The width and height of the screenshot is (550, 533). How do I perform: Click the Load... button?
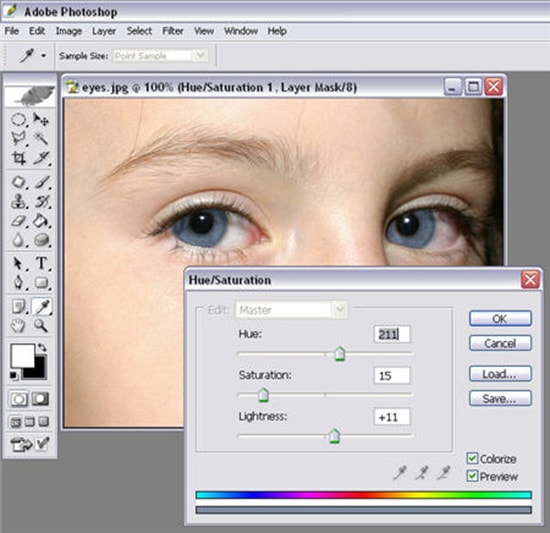point(500,374)
